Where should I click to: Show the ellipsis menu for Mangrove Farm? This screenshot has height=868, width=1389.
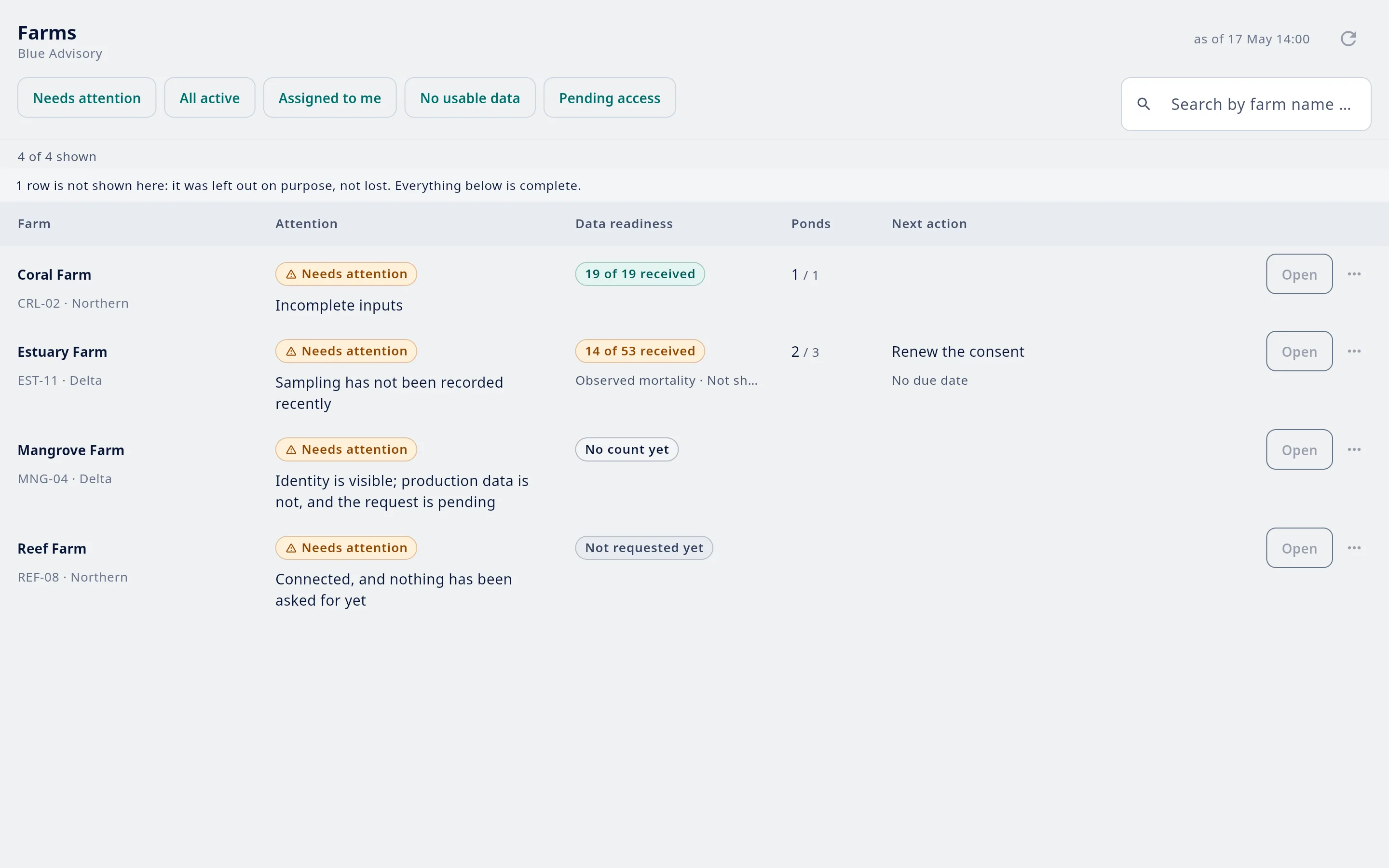pos(1354,449)
